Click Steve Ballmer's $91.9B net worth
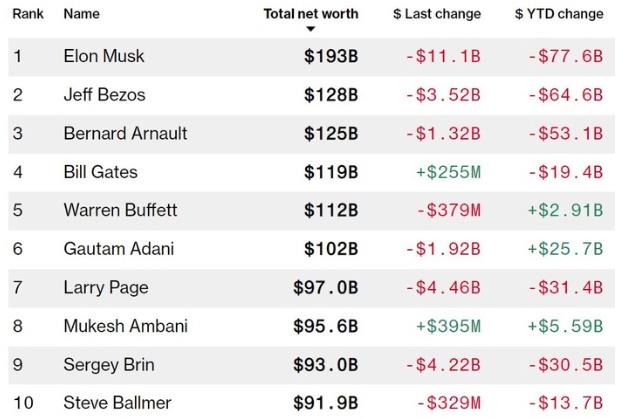Viewport: 624px width, 418px height. point(325,403)
